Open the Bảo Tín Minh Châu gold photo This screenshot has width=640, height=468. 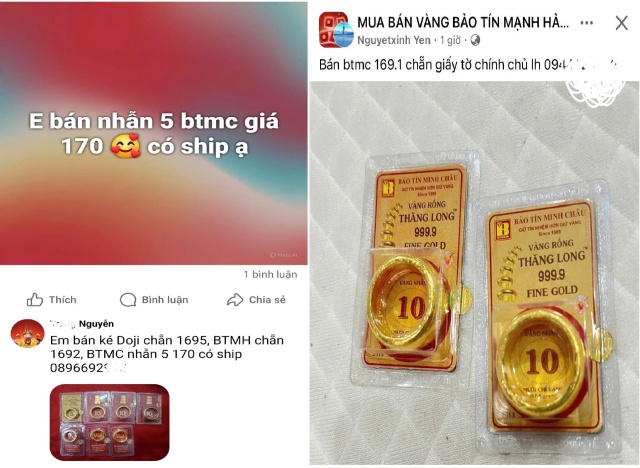(474, 273)
